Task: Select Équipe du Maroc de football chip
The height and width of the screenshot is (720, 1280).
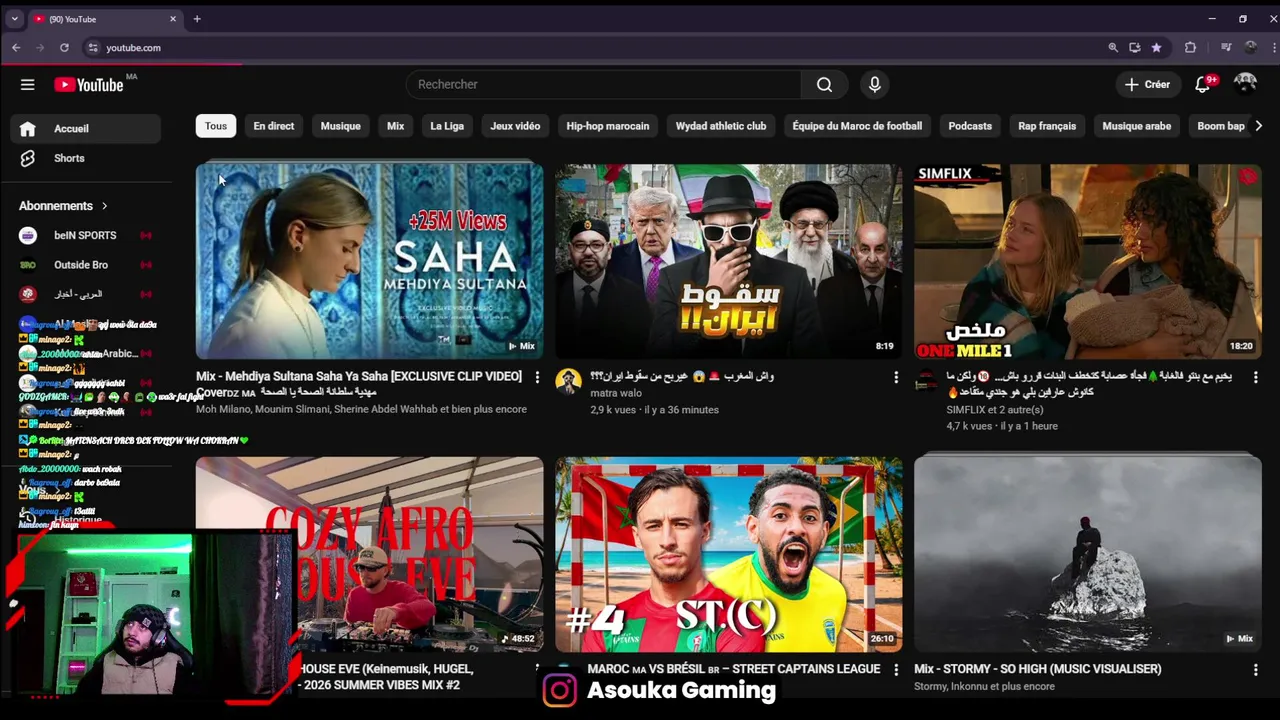Action: pos(857,126)
